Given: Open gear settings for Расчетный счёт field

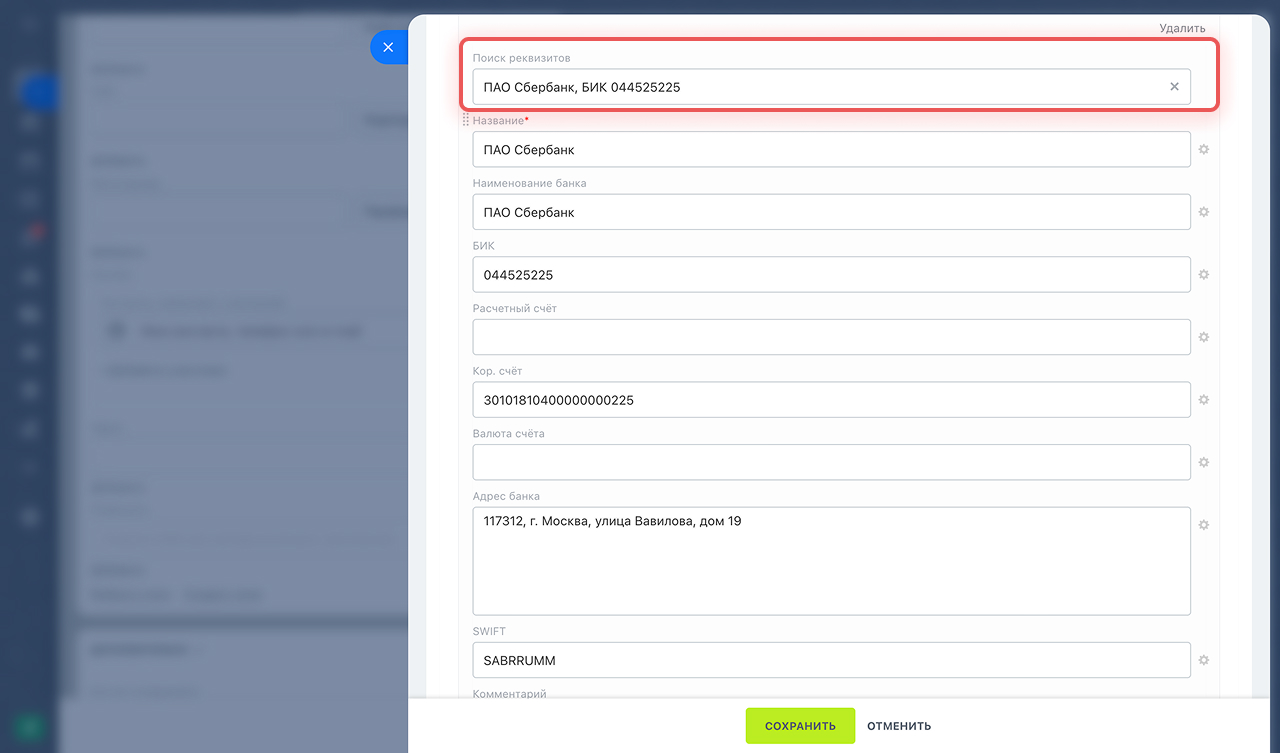Looking at the screenshot, I should (1204, 337).
